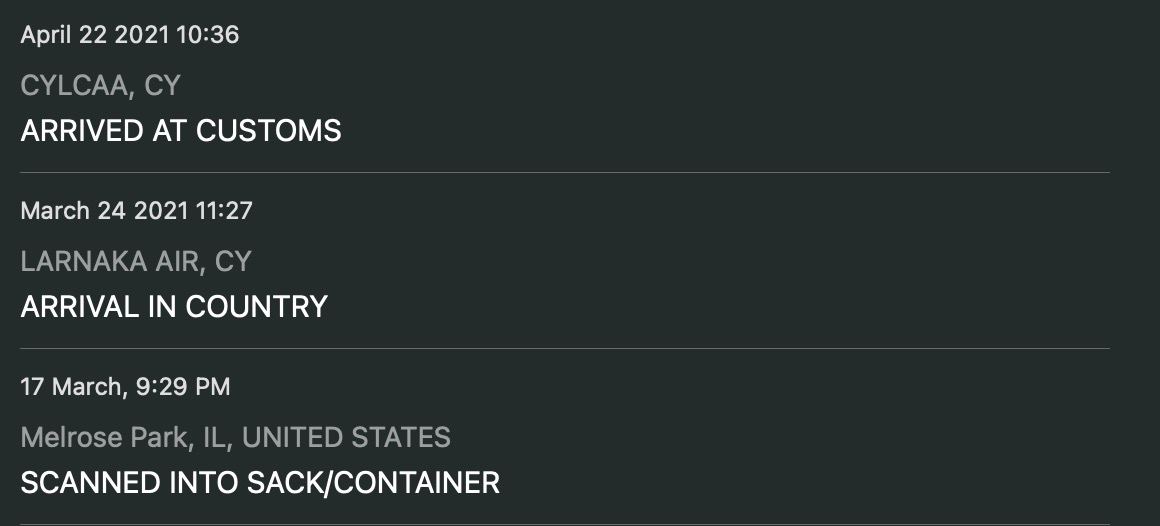
Task: Click the March 24 2021 11:27 timestamp
Action: [x=136, y=211]
